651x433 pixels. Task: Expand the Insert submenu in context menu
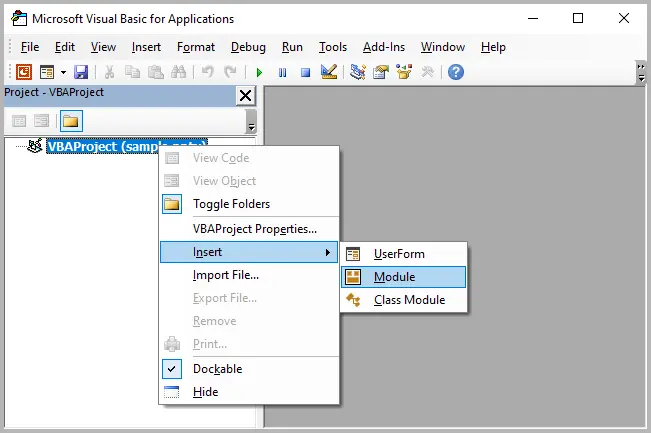pos(249,252)
